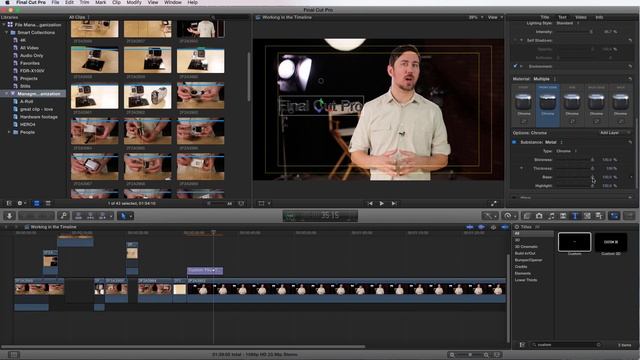Open the Transitions browser icon
This screenshot has width=640, height=360.
click(x=563, y=216)
